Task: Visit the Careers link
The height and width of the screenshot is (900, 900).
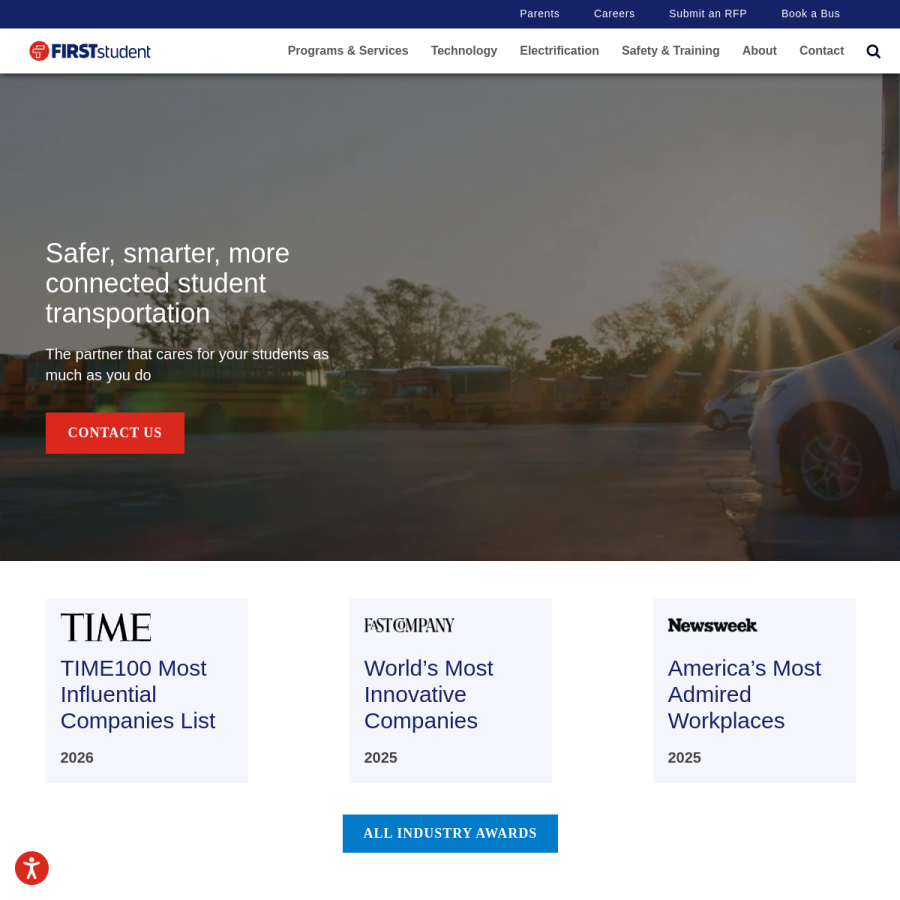Action: point(614,14)
